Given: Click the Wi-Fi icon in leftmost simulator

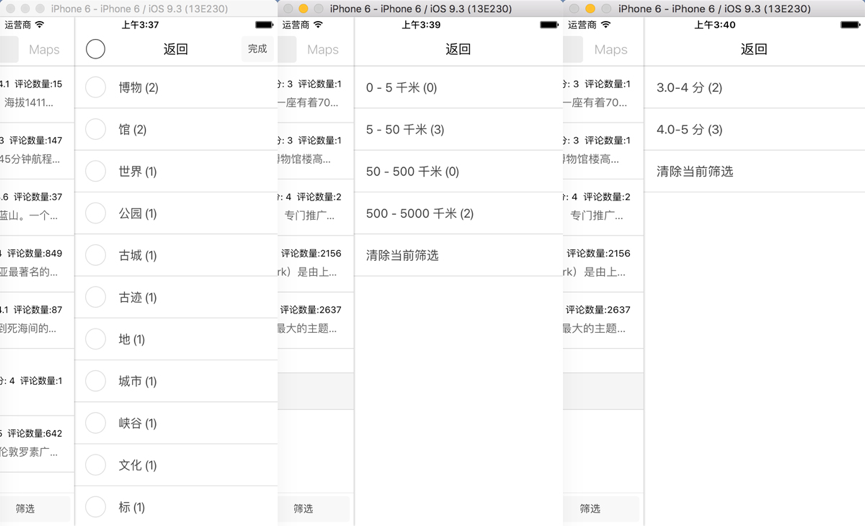Looking at the screenshot, I should [40, 25].
